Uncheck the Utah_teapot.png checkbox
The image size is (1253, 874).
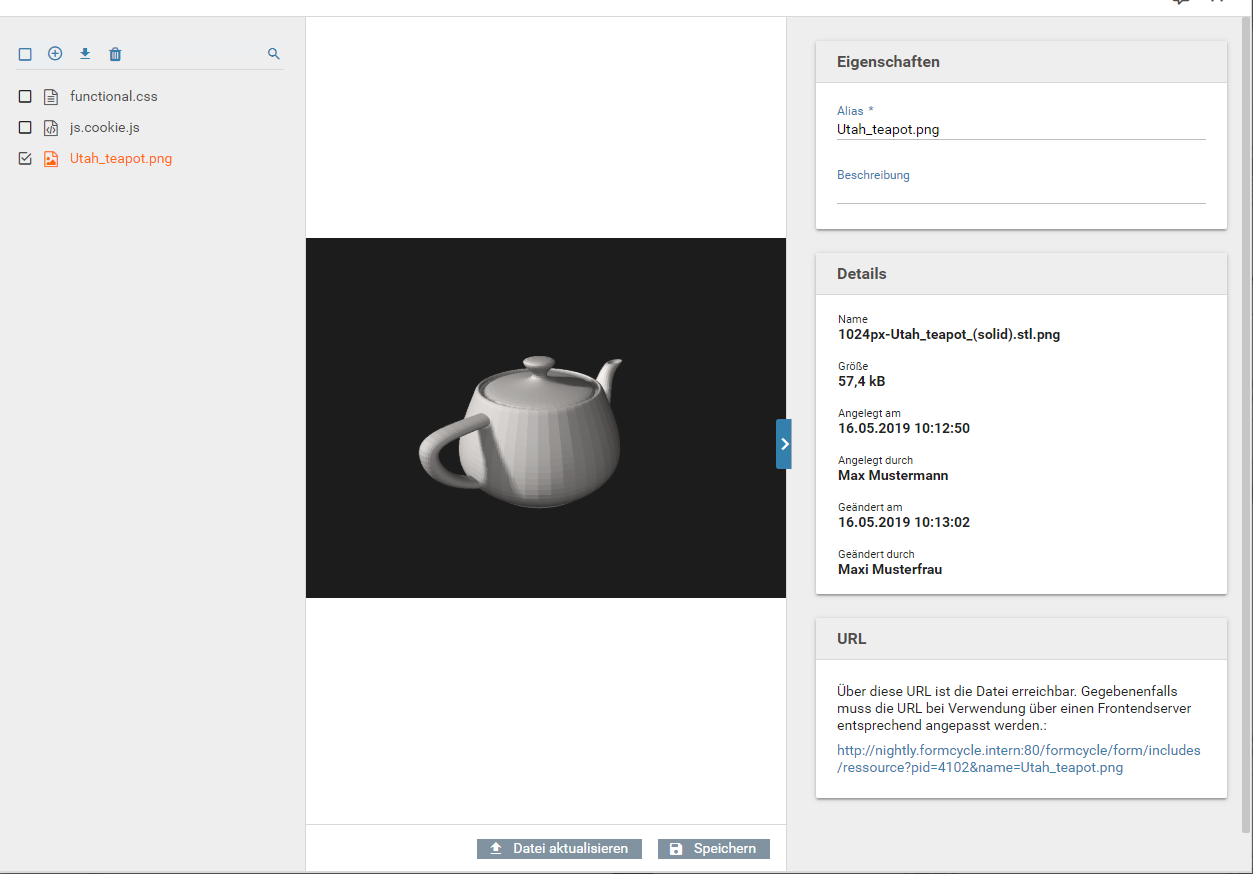(x=26, y=159)
